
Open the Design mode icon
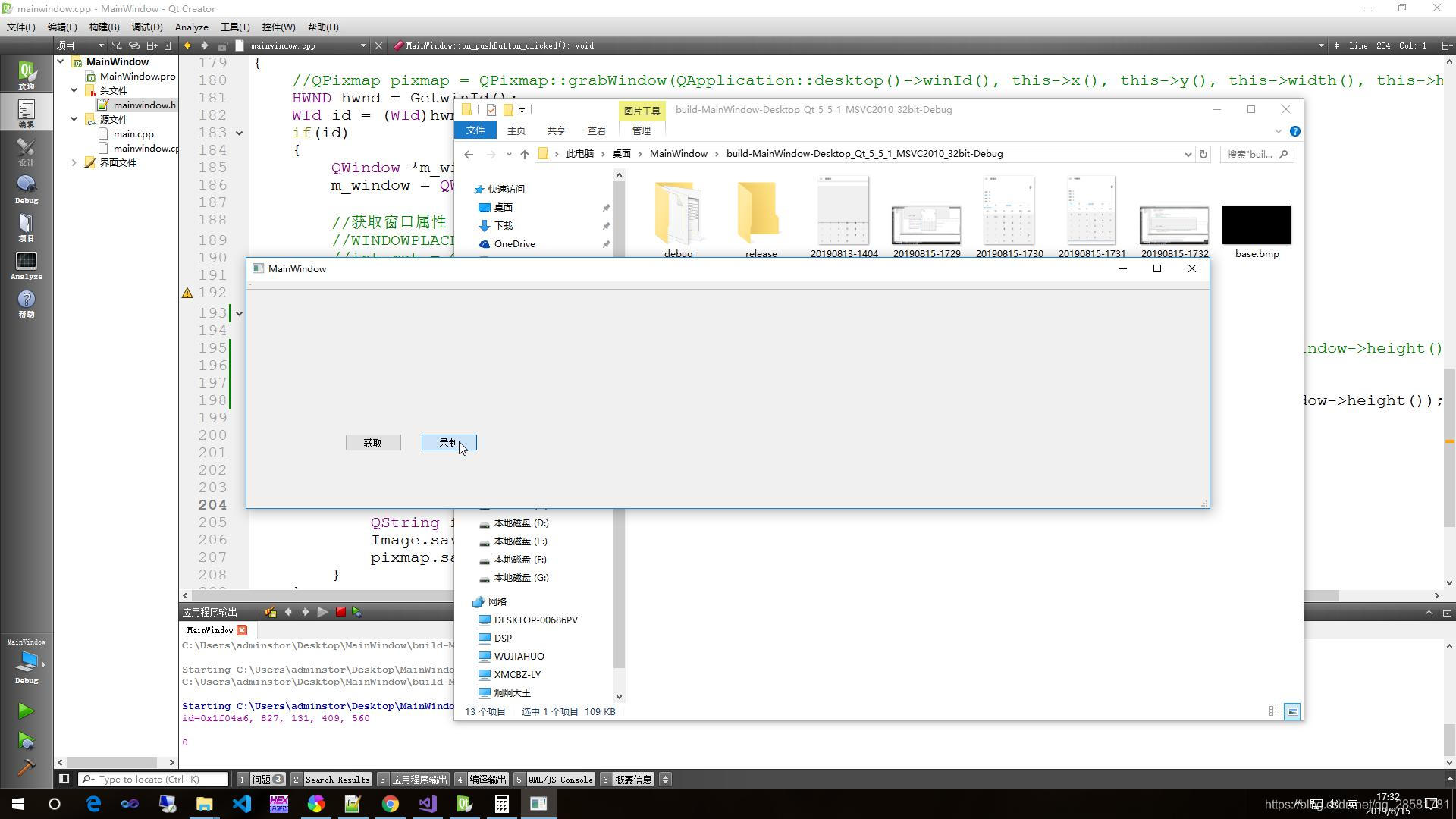[27, 152]
